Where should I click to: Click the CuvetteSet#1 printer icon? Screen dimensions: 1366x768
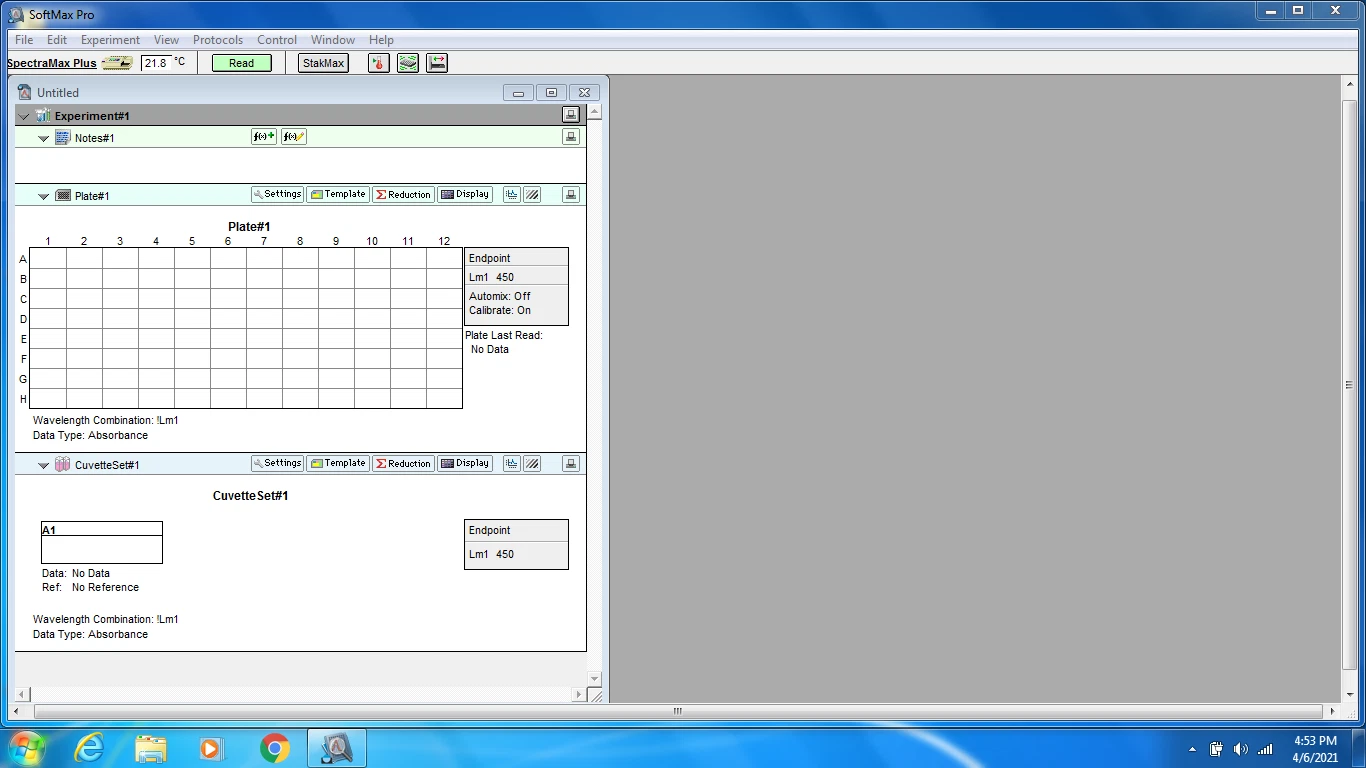pyautogui.click(x=571, y=464)
